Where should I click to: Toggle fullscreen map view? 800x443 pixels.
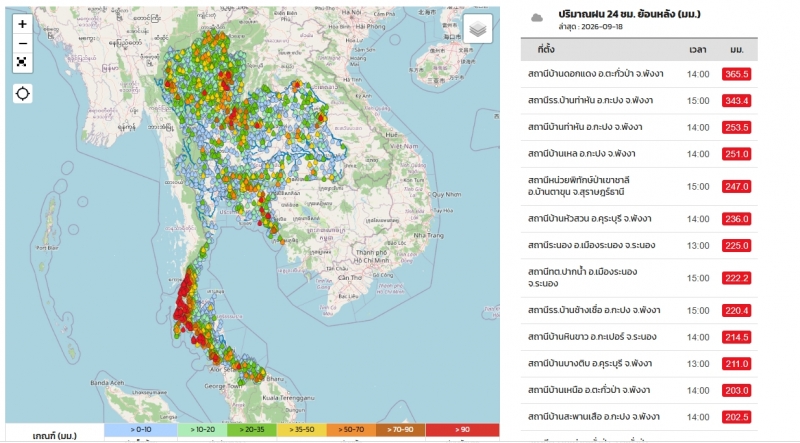(x=22, y=62)
